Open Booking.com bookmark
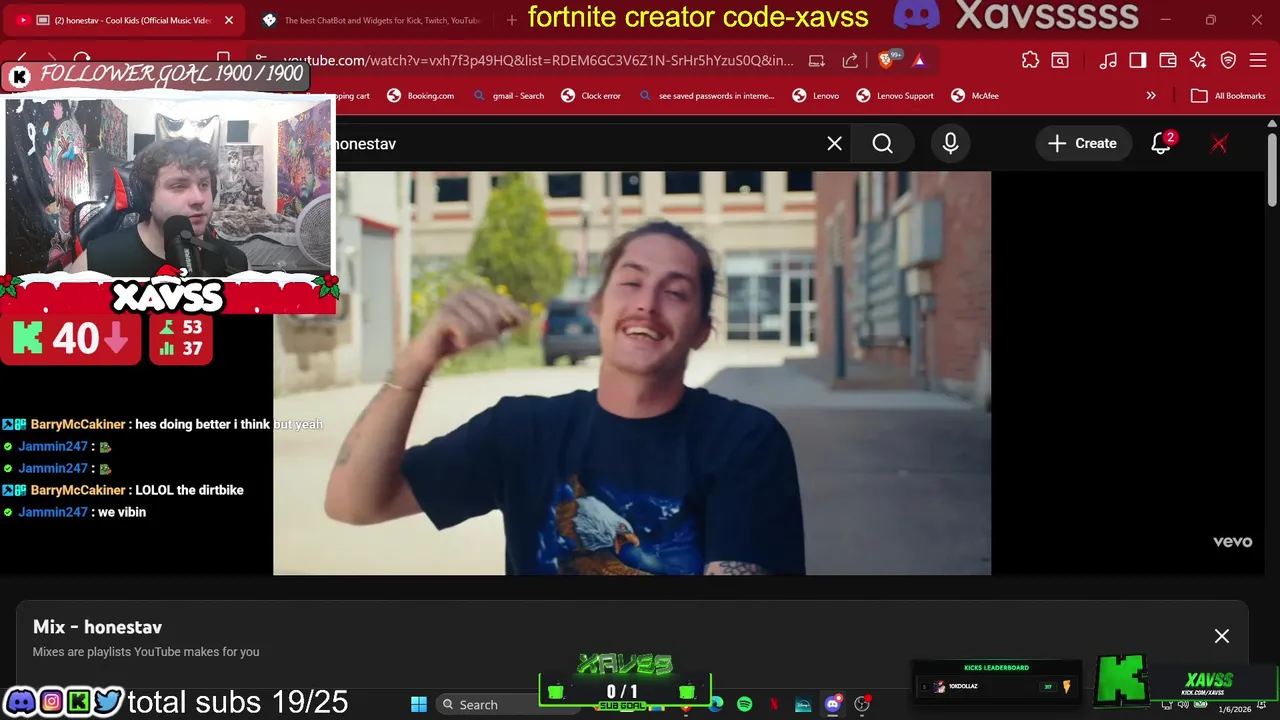This screenshot has height=720, width=1280. tap(421, 96)
